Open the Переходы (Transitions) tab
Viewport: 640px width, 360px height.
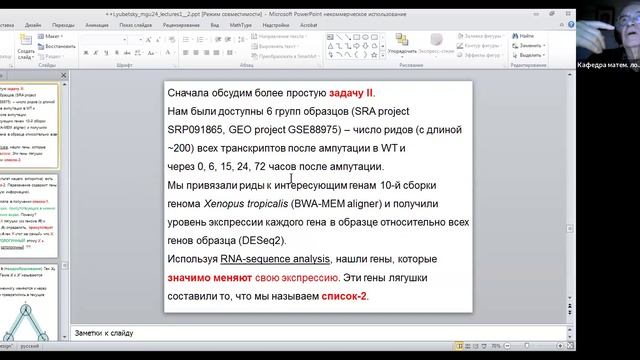click(63, 25)
